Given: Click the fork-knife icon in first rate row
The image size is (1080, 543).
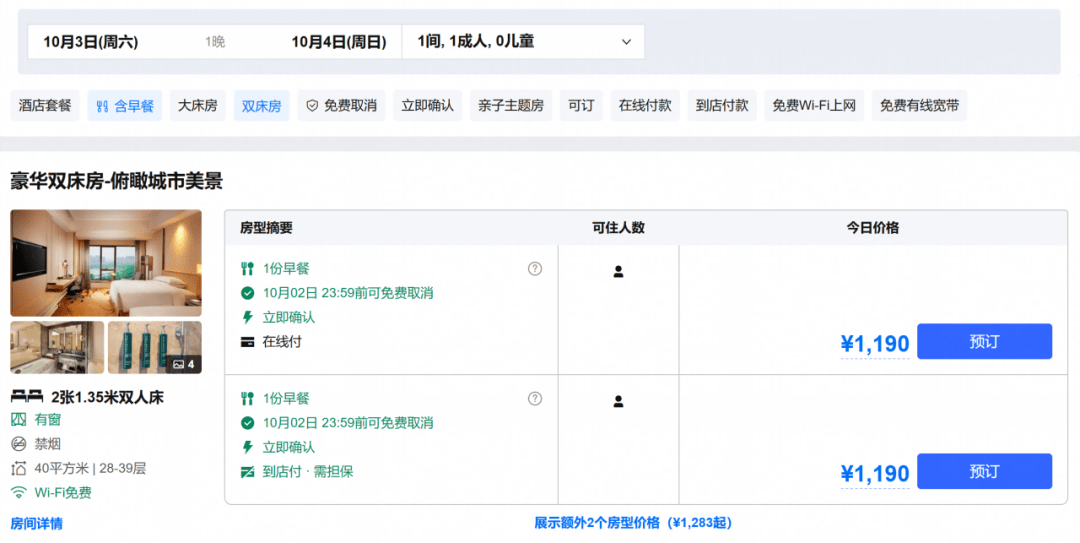Looking at the screenshot, I should click(247, 269).
